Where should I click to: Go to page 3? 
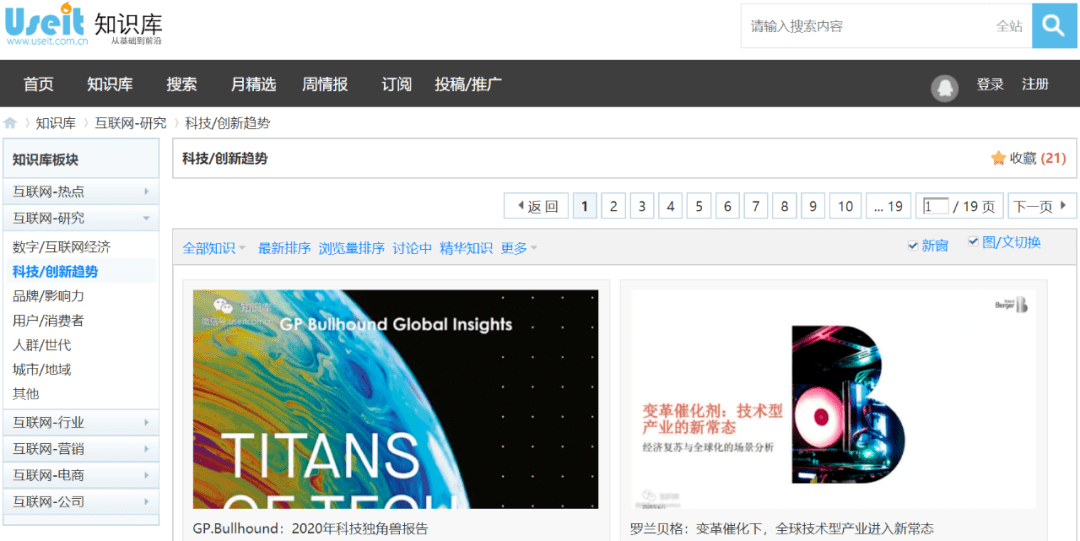point(642,206)
